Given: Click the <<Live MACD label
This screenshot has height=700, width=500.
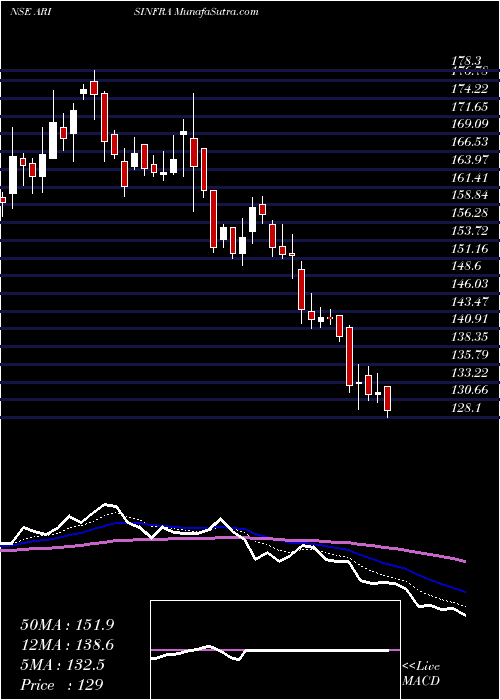Looking at the screenshot, I should [x=421, y=674].
